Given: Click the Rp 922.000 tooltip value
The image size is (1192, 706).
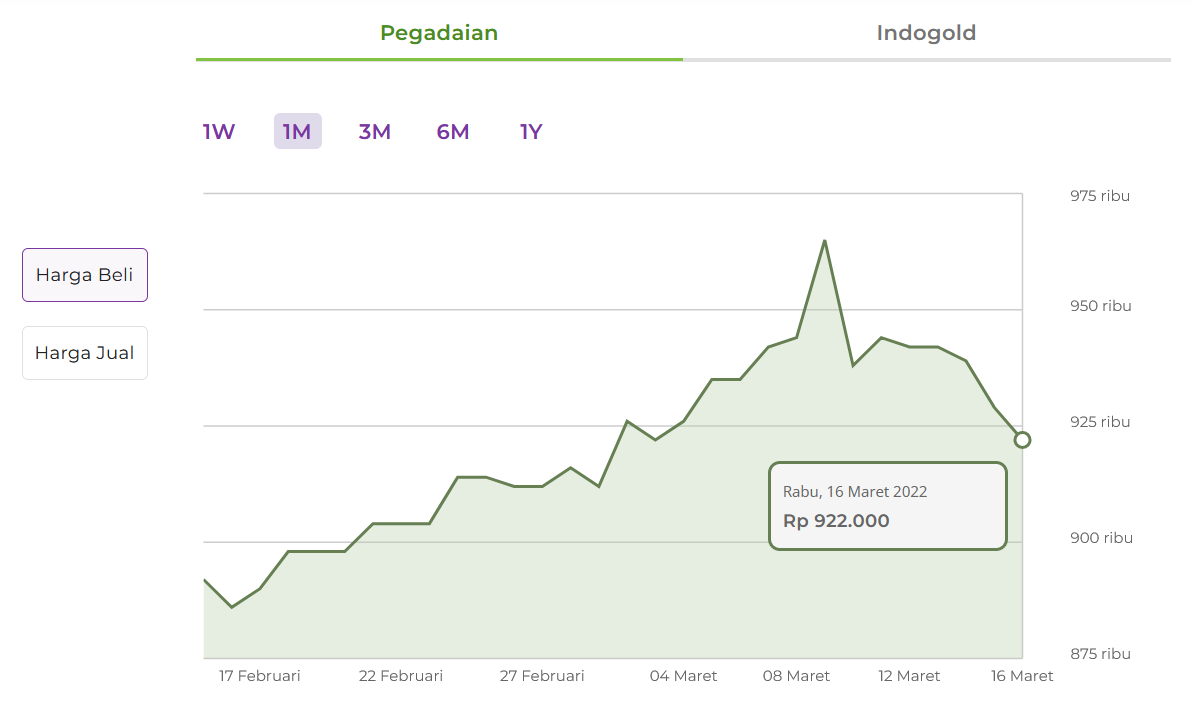Looking at the screenshot, I should [x=836, y=521].
